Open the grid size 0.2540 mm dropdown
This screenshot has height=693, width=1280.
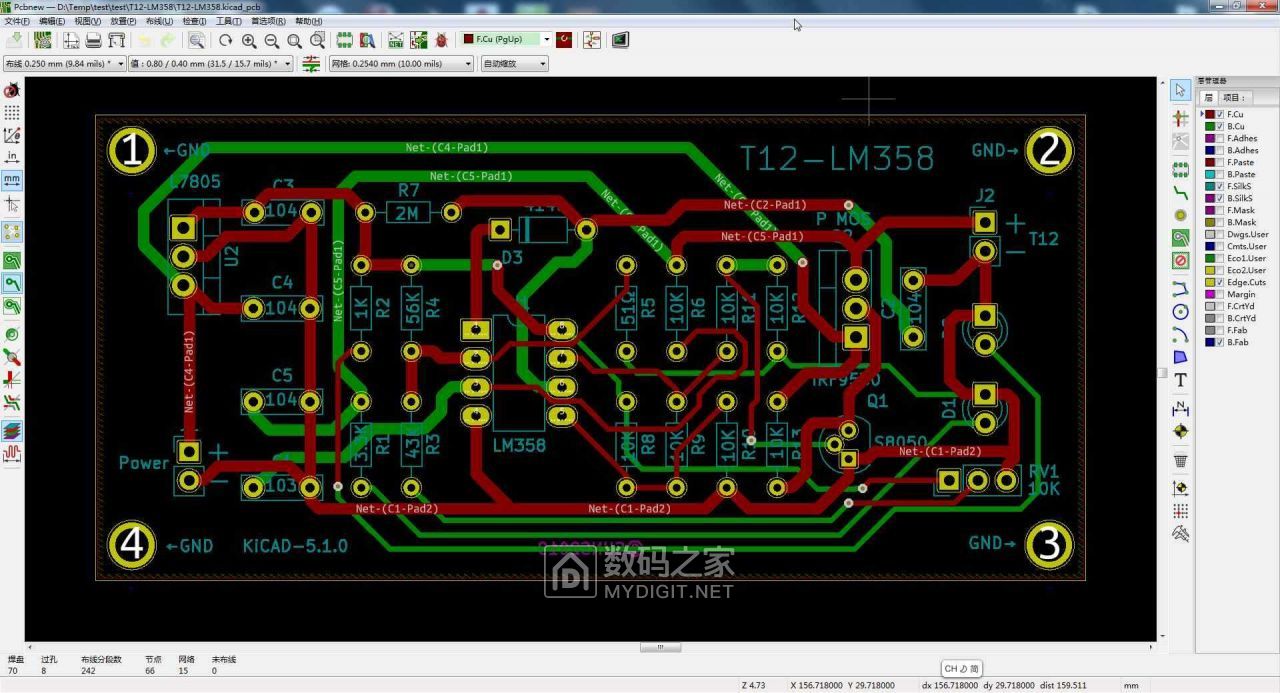[x=401, y=63]
